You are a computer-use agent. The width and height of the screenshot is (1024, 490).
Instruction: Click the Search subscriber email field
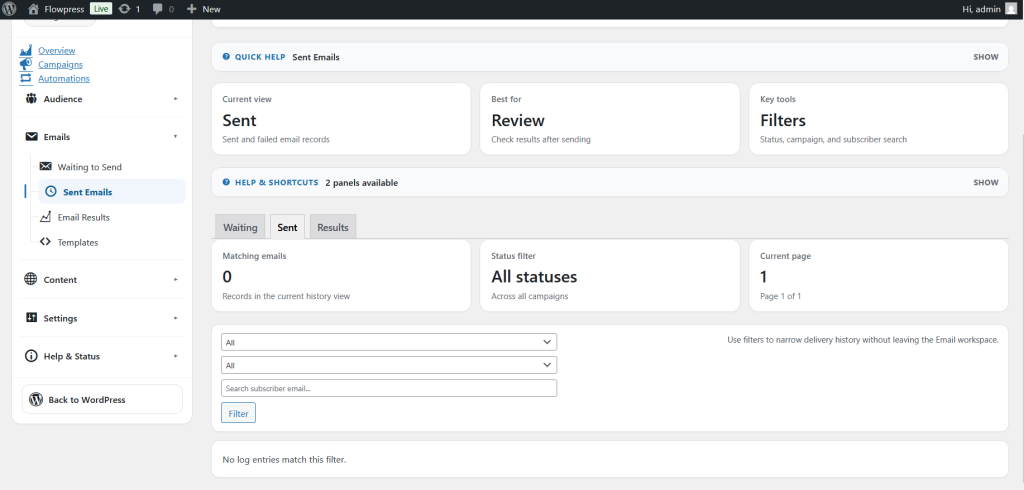coord(389,388)
